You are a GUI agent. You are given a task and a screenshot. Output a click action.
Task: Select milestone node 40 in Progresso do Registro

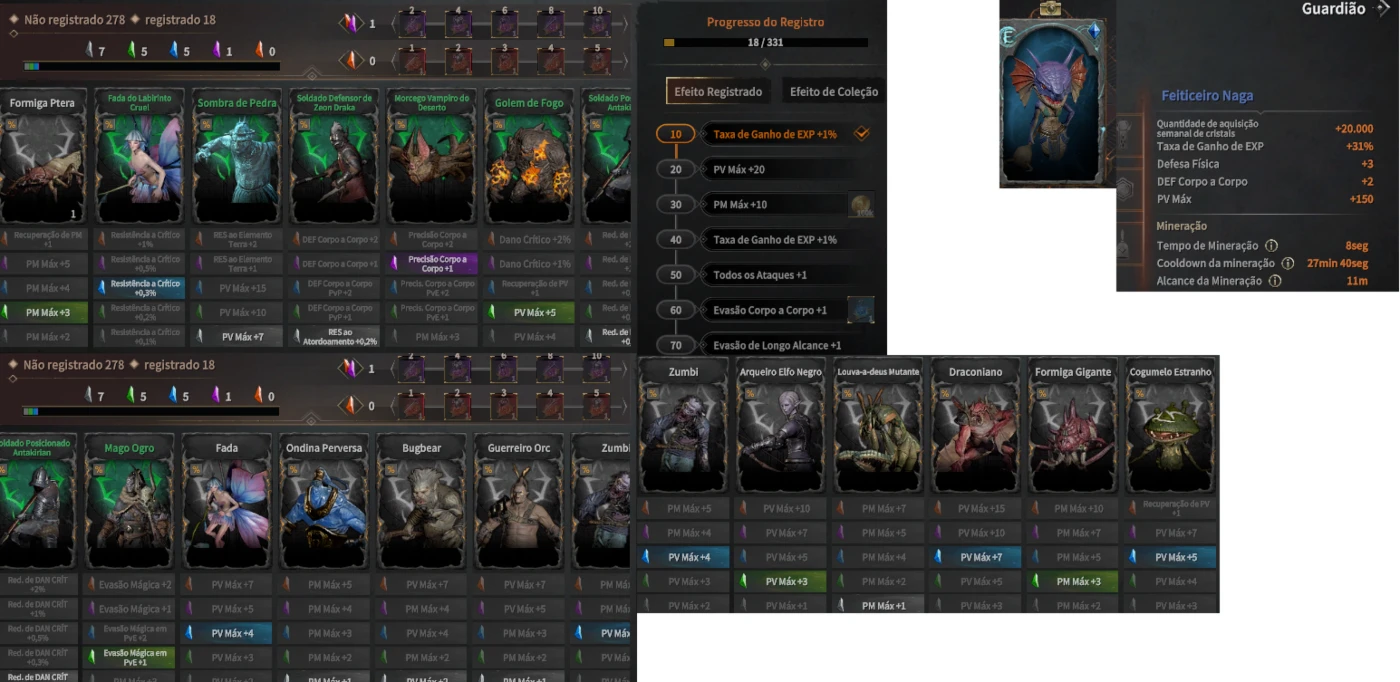(676, 240)
